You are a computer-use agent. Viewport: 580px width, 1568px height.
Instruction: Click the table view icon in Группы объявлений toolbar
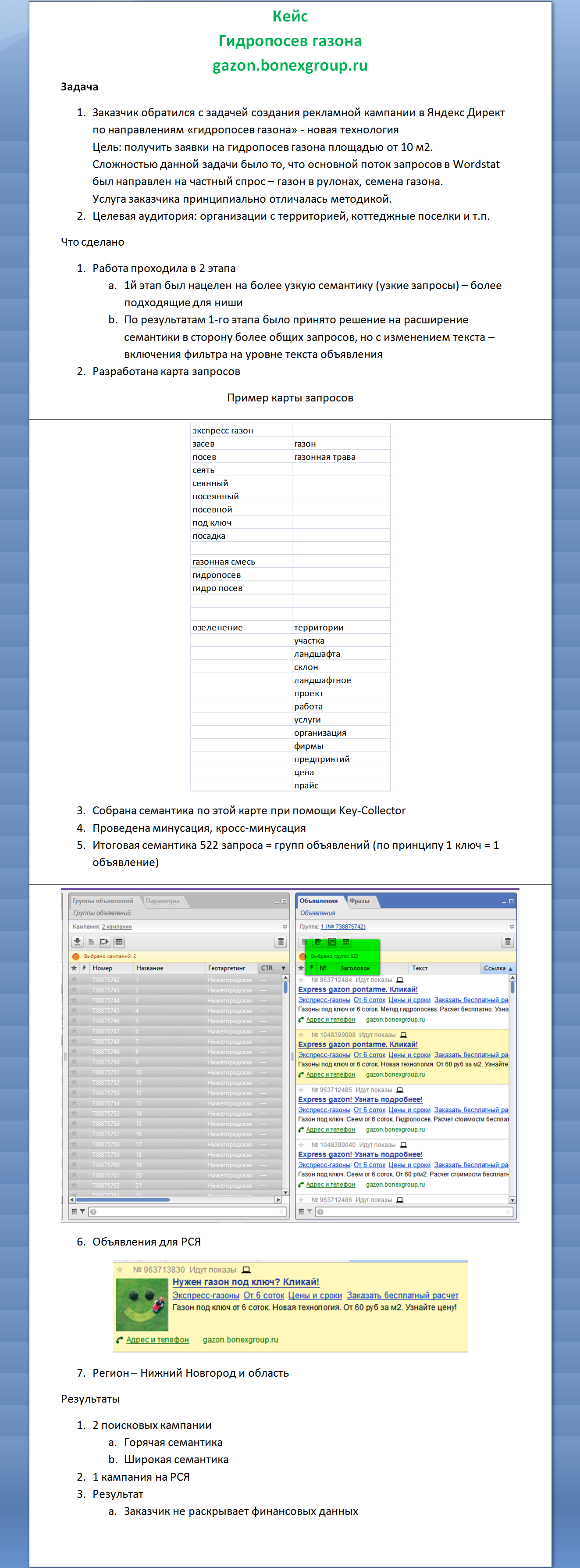(x=118, y=942)
